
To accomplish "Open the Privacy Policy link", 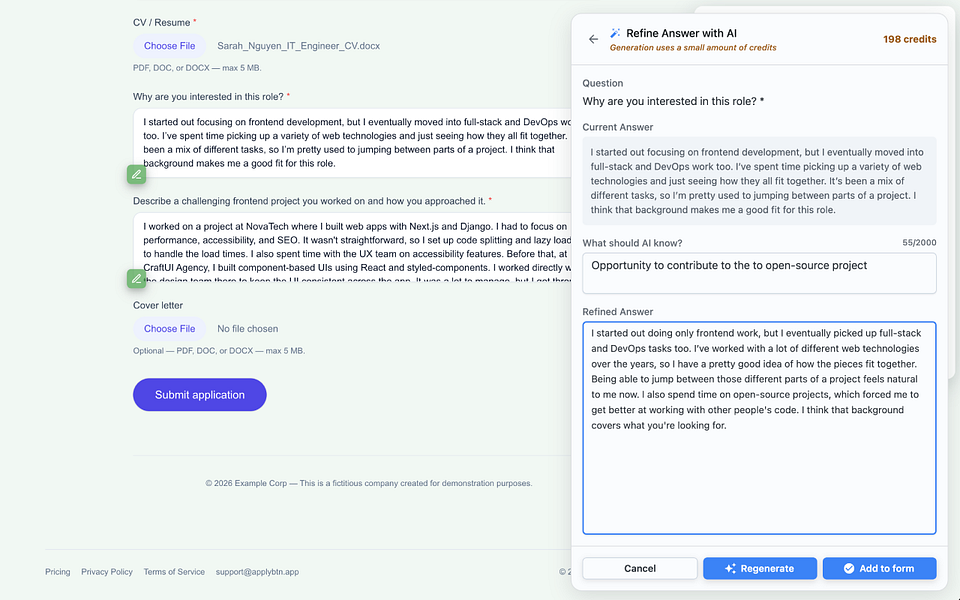I will coord(107,572).
